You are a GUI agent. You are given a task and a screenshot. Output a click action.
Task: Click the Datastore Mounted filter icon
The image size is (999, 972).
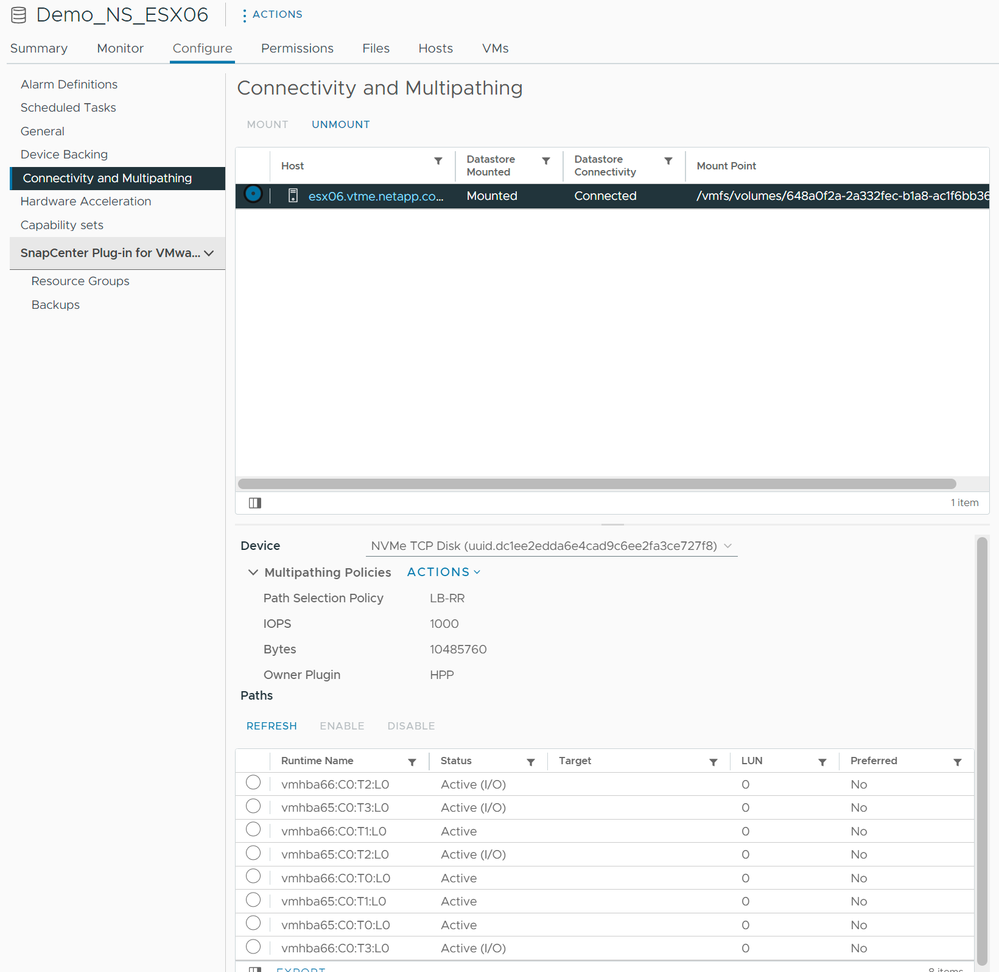click(x=546, y=162)
